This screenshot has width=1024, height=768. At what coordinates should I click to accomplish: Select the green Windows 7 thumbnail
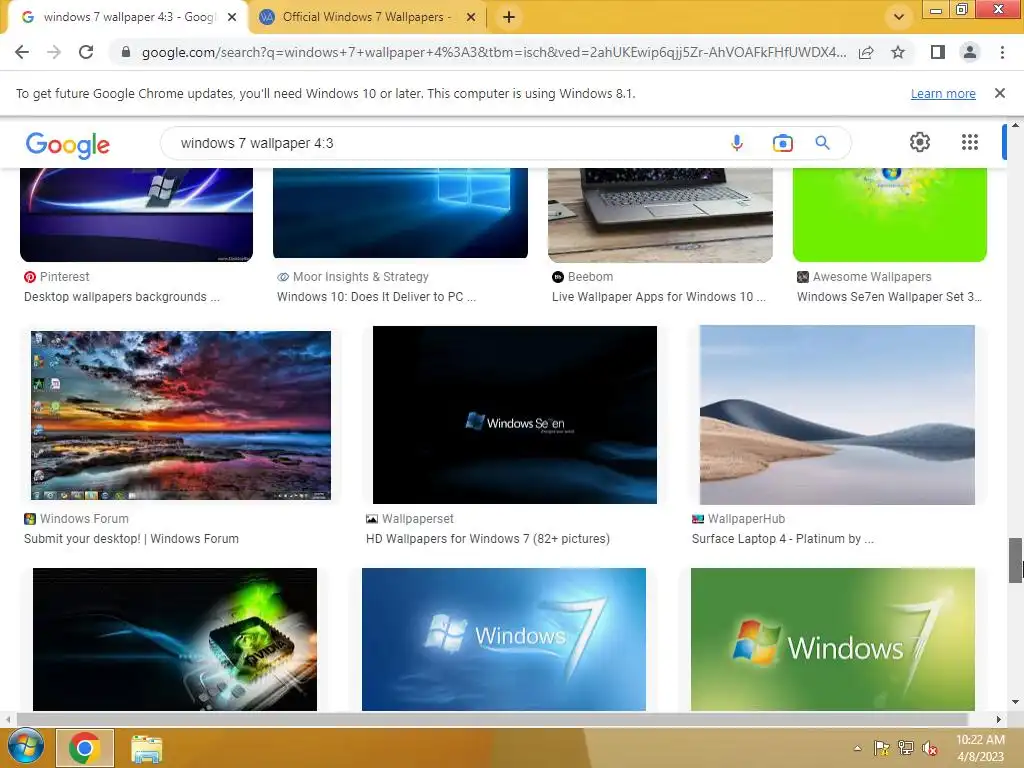[x=833, y=639]
